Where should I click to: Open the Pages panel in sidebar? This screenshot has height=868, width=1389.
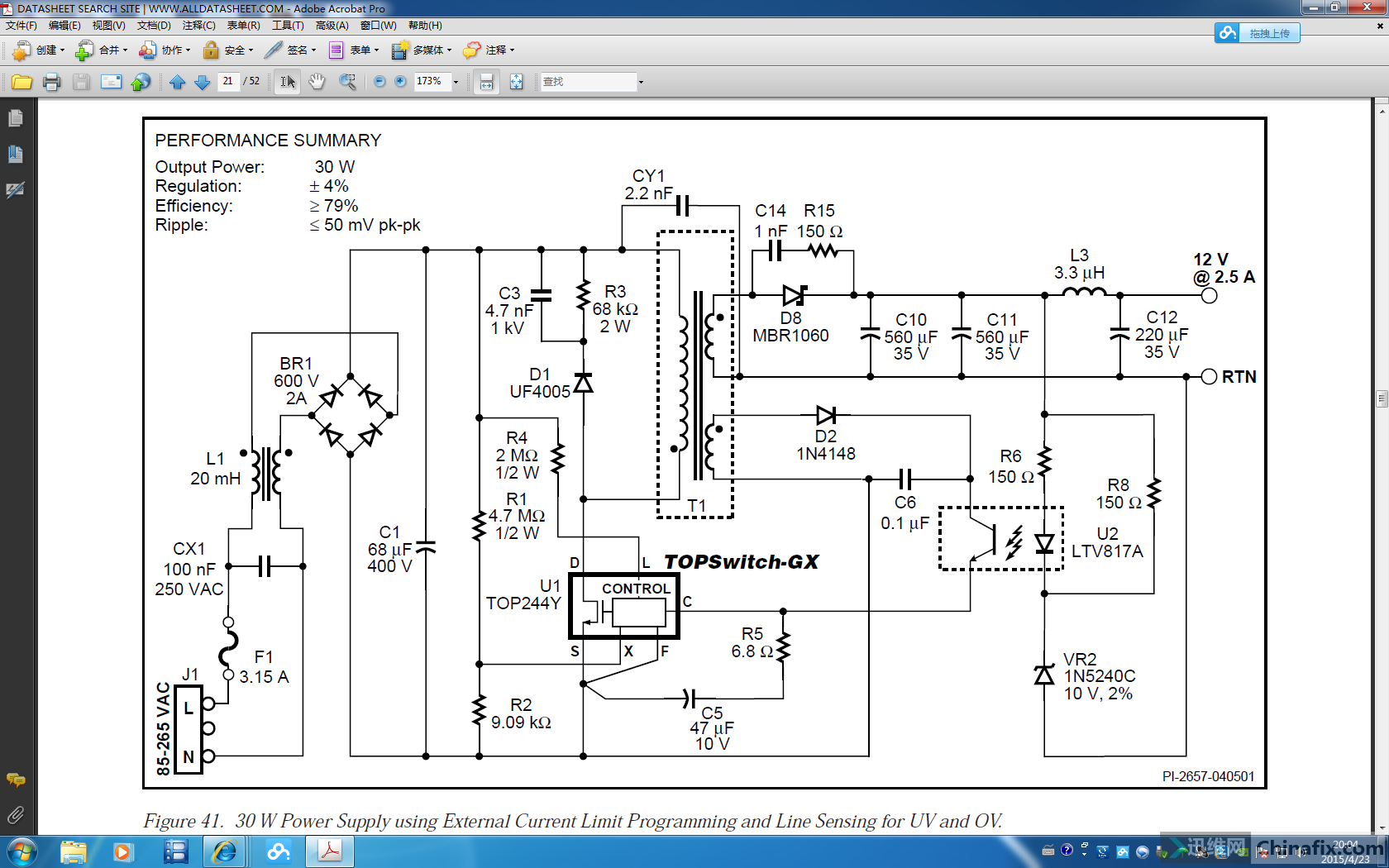click(x=15, y=118)
